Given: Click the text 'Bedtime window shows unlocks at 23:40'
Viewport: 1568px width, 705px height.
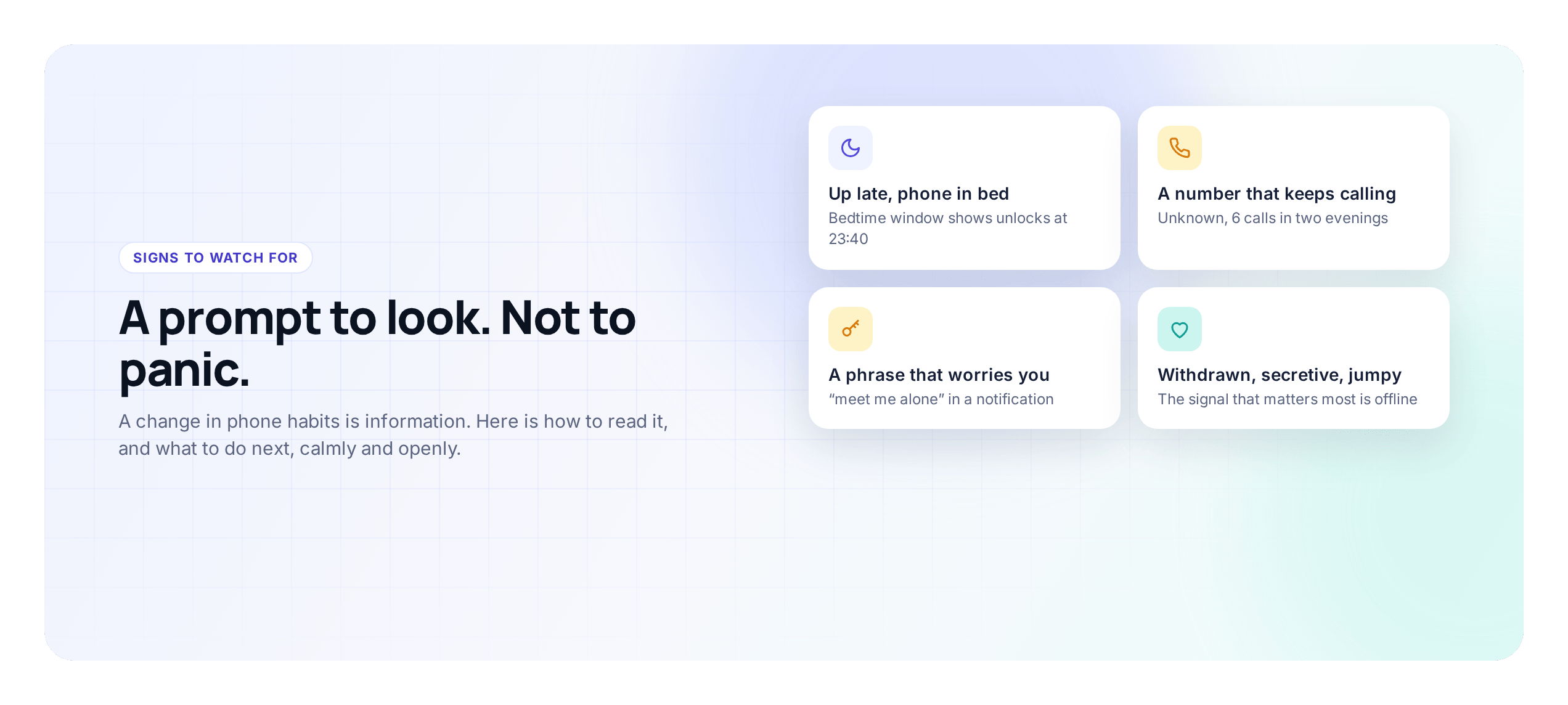Looking at the screenshot, I should (x=947, y=228).
